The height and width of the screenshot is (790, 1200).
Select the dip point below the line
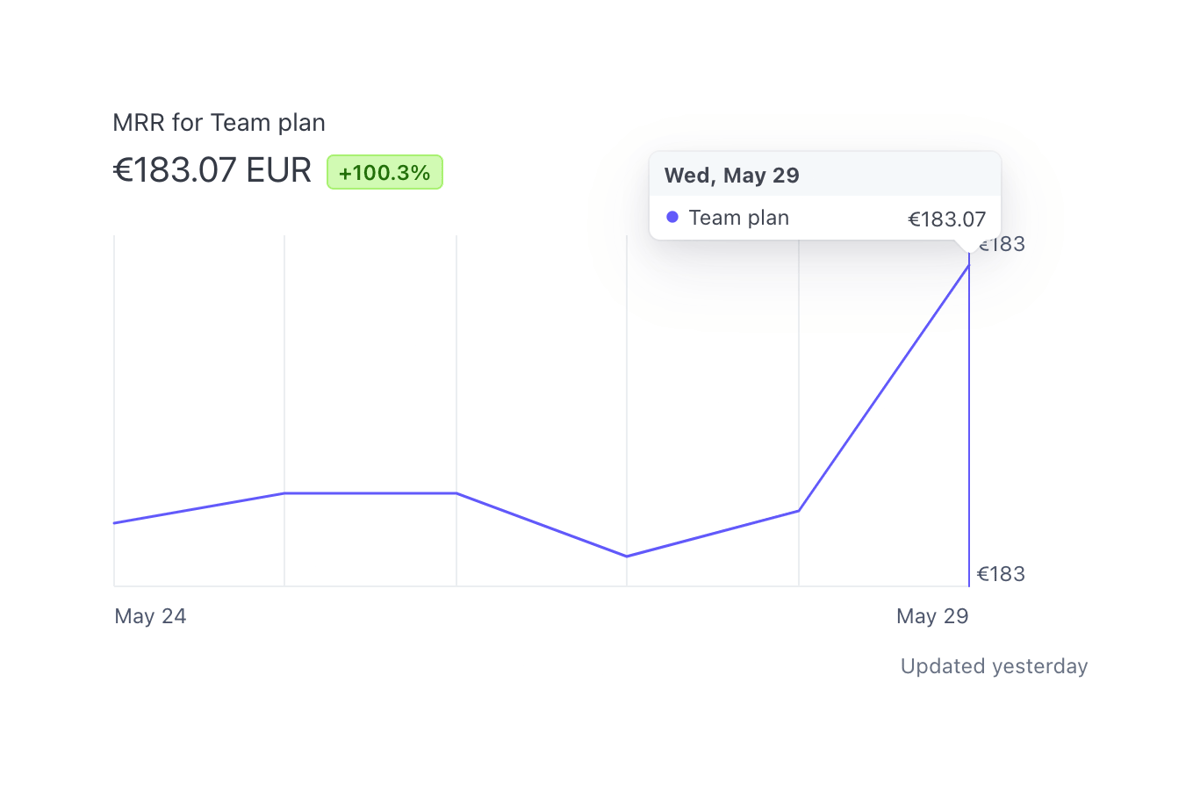[627, 555]
